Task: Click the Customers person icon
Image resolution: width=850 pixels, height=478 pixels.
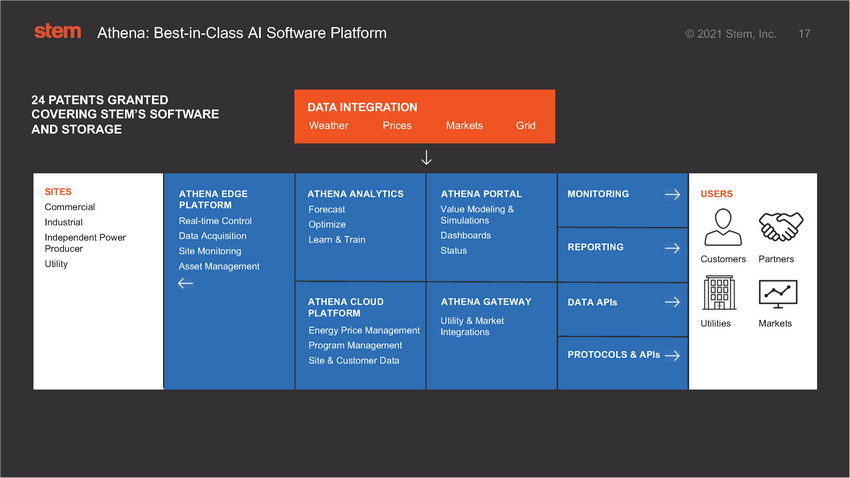Action: point(722,229)
